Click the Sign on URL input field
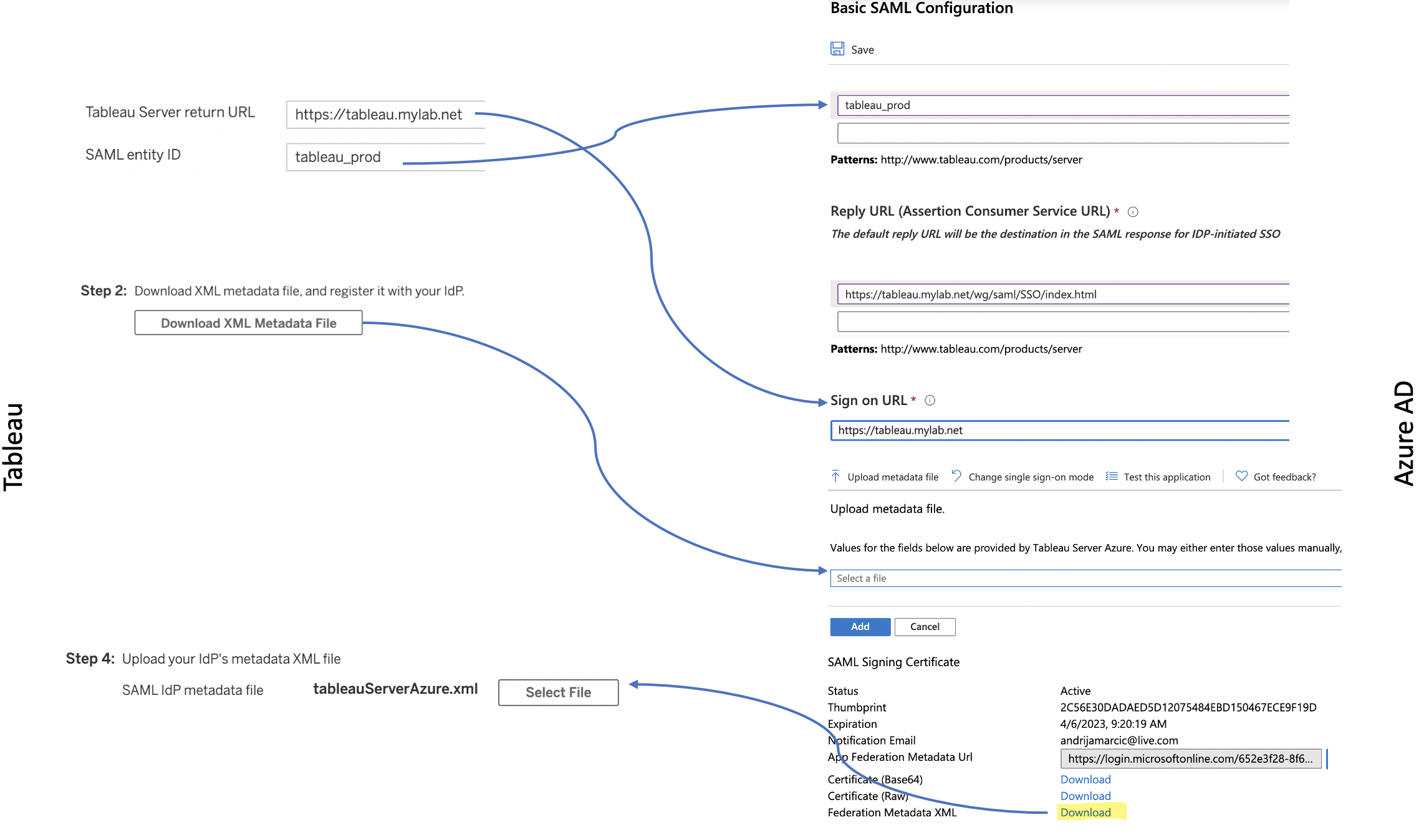Viewport: 1424px width, 840px height. (1060, 431)
